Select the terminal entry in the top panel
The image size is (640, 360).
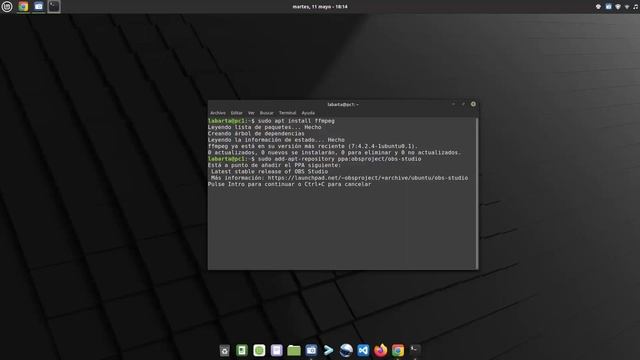tap(53, 7)
